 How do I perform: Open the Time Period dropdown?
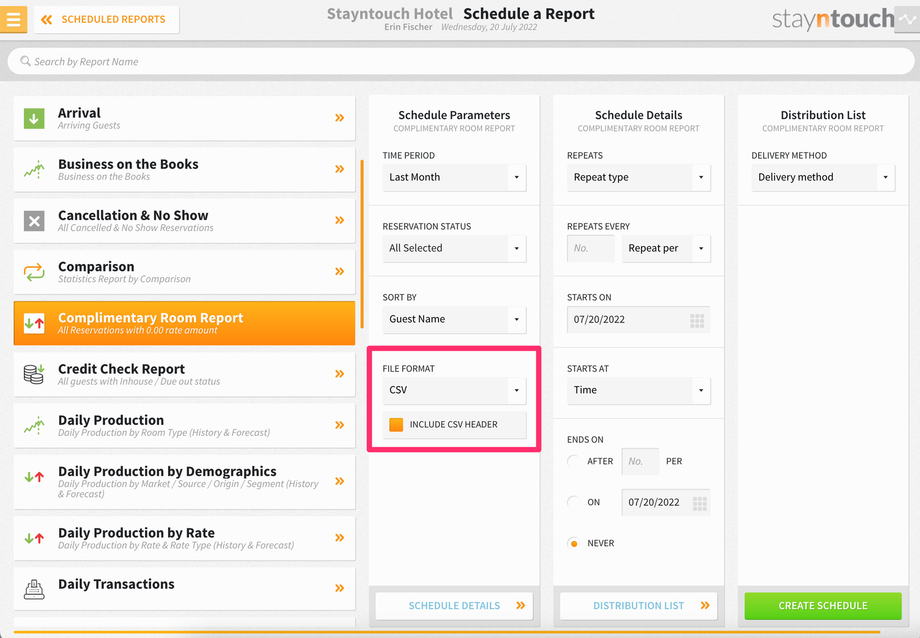pyautogui.click(x=454, y=177)
